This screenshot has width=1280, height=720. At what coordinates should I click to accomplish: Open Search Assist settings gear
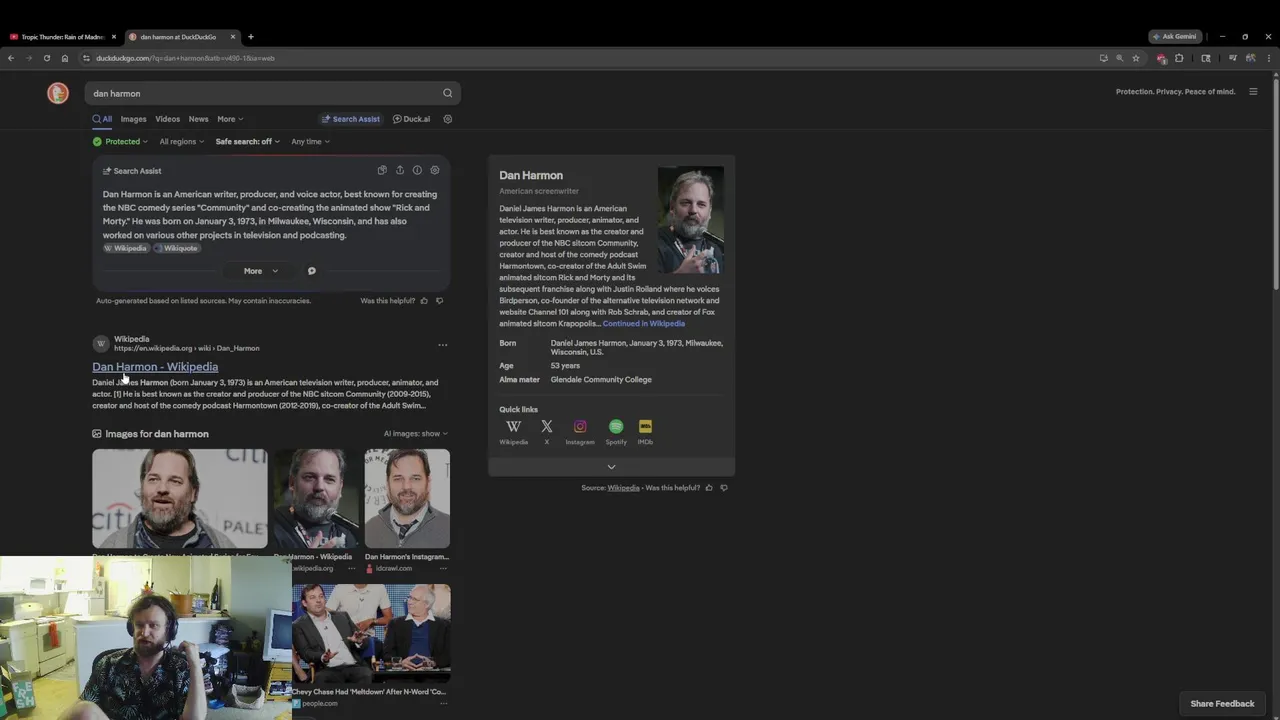click(x=434, y=170)
